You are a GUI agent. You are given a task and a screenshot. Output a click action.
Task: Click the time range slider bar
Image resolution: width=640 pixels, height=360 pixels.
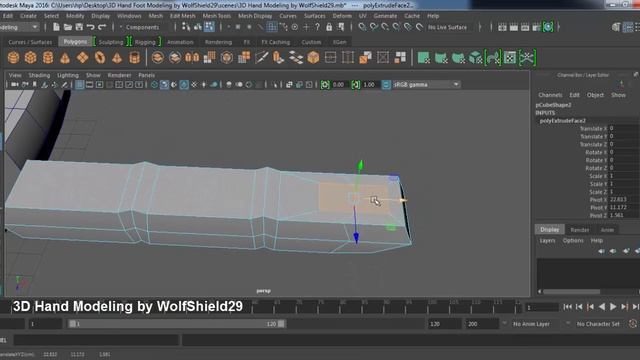[x=177, y=324]
